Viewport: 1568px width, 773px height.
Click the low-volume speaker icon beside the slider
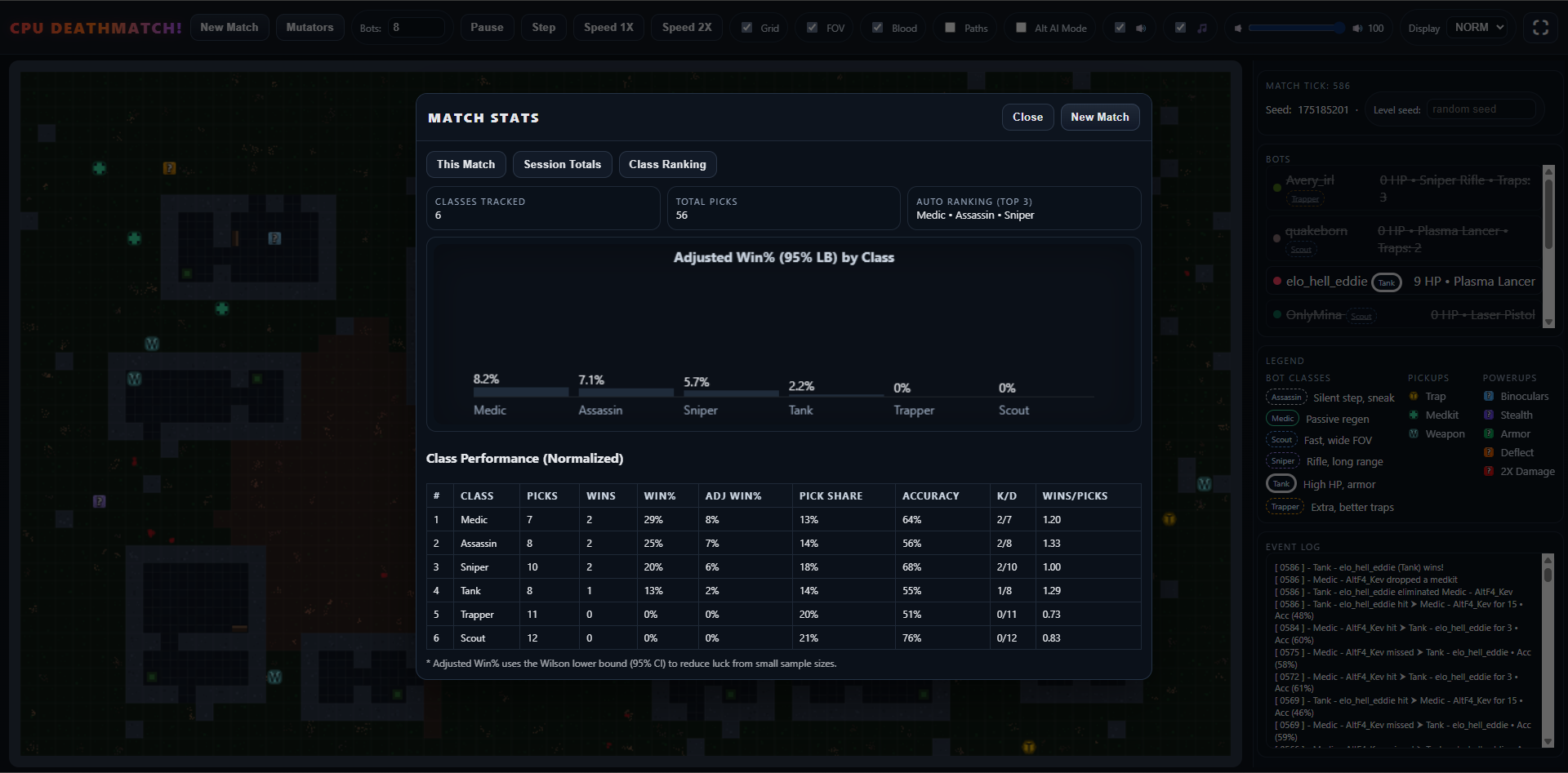(1238, 29)
